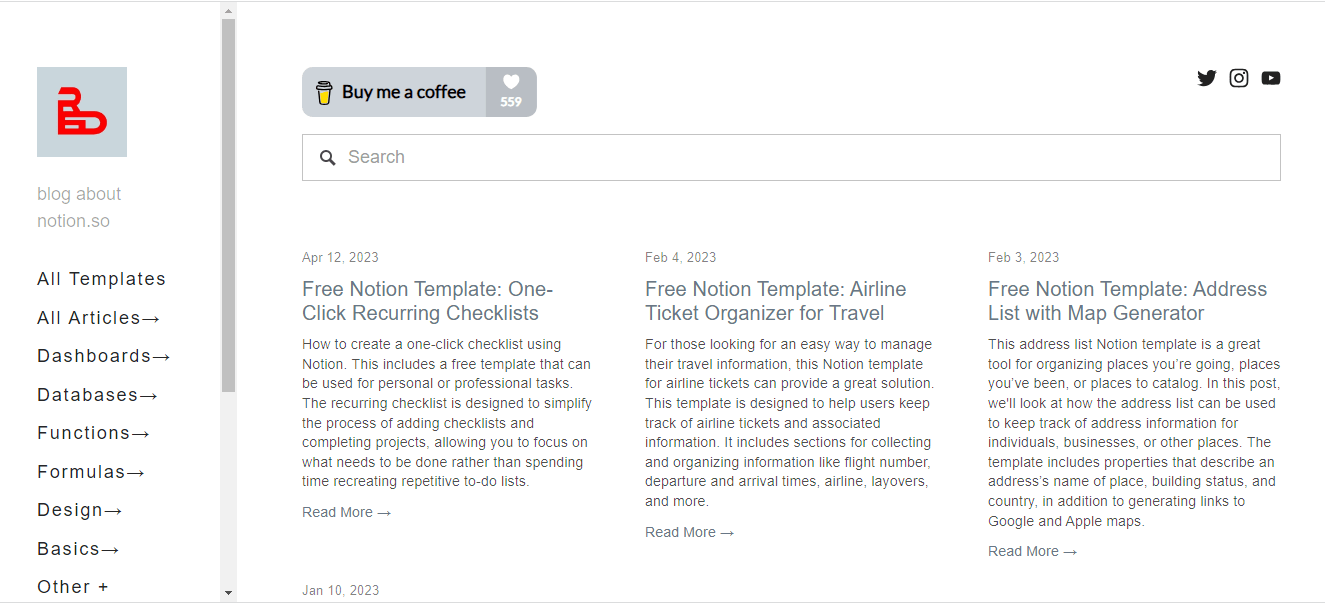Open the Databases→ sidebar item
Screen dimensions: 1325x605
pyautogui.click(x=98, y=395)
